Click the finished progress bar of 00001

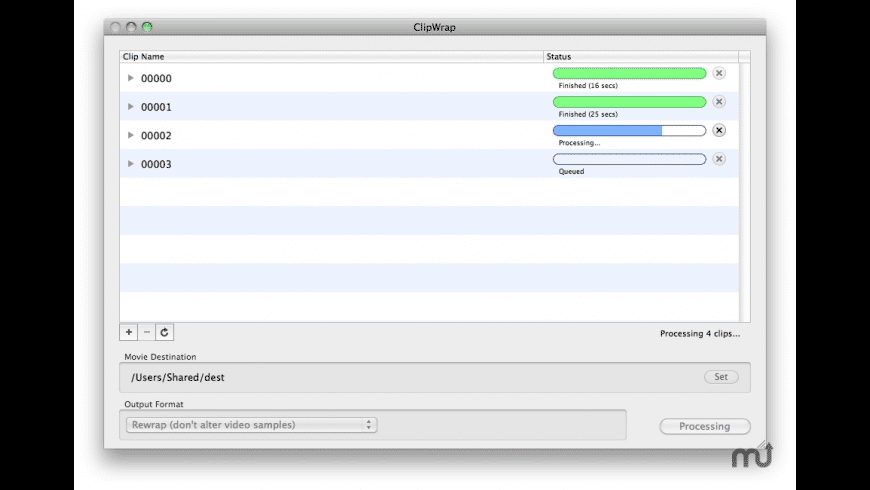click(x=629, y=102)
